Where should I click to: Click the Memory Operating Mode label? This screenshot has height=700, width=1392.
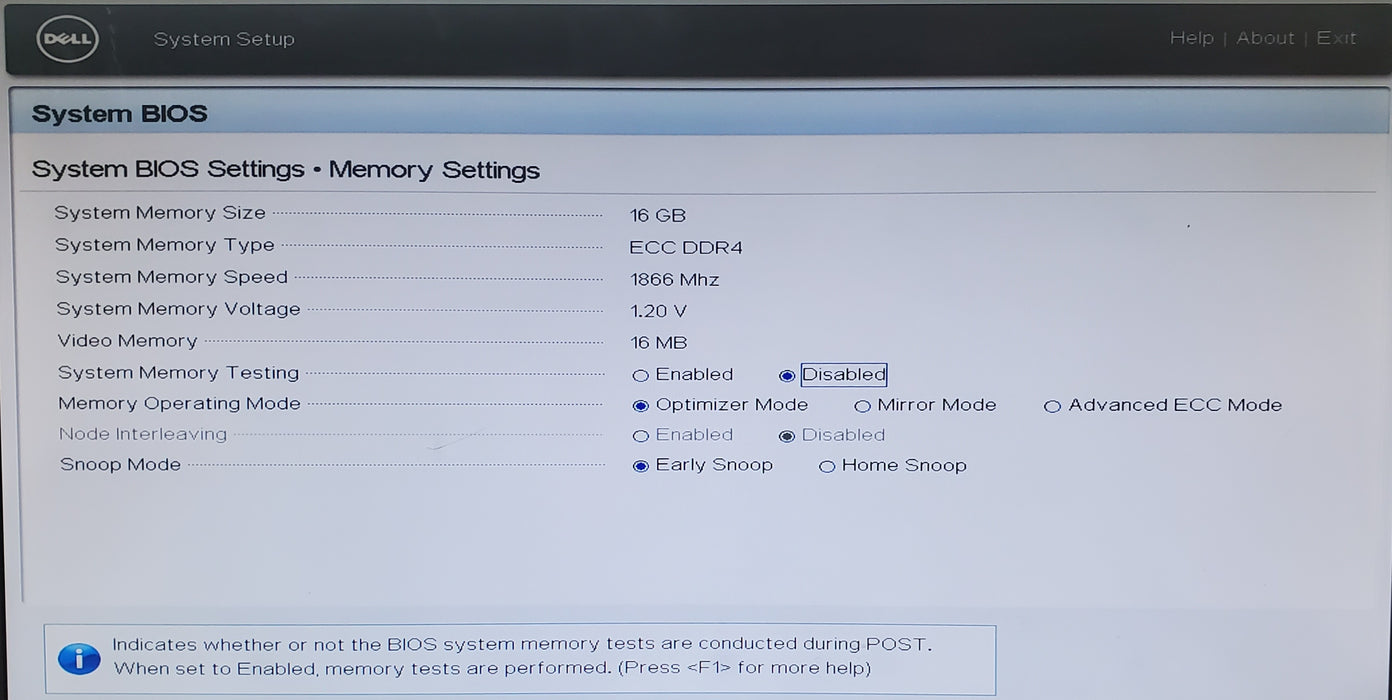point(179,404)
